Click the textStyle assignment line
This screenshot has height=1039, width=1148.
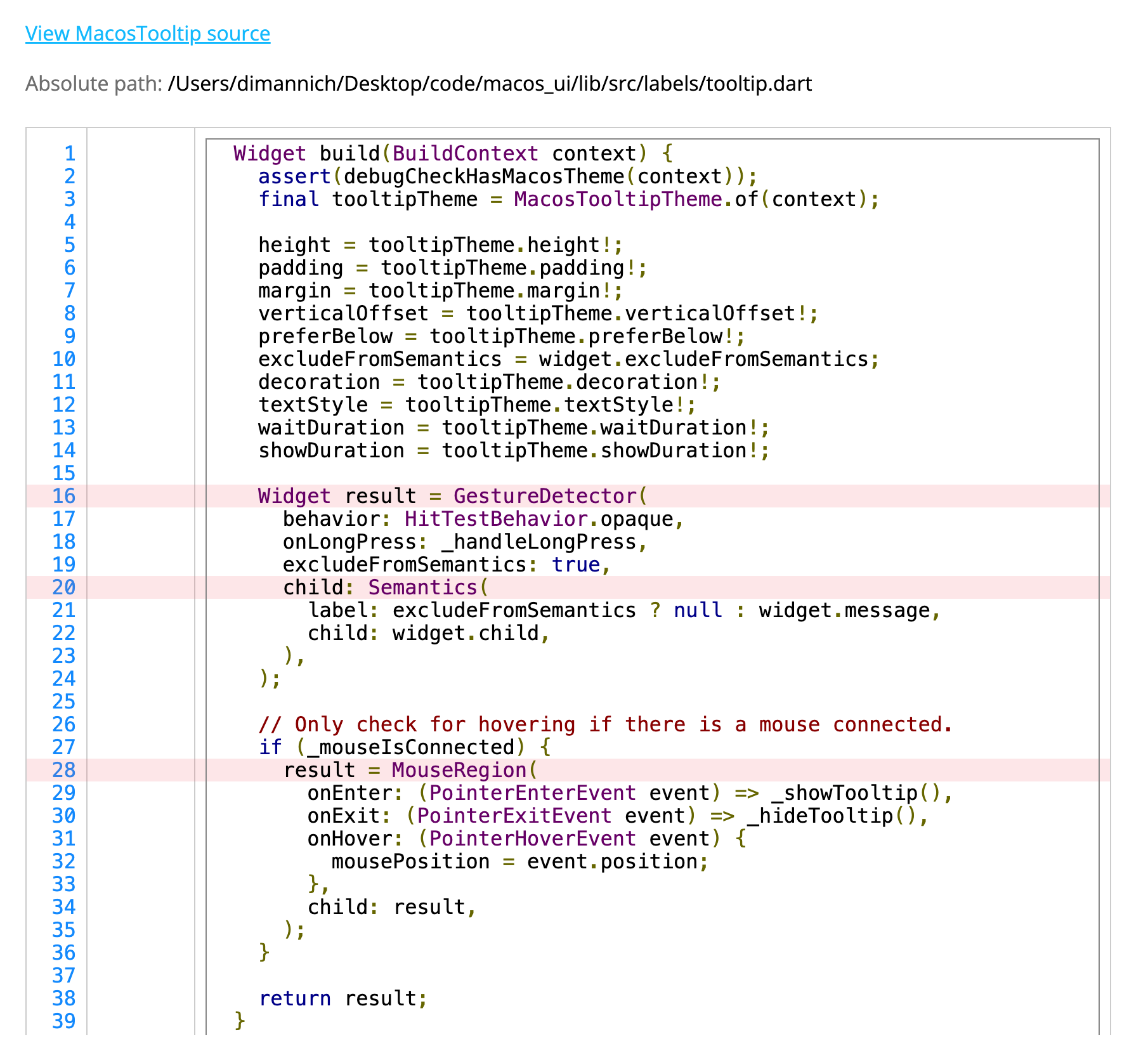(x=478, y=405)
